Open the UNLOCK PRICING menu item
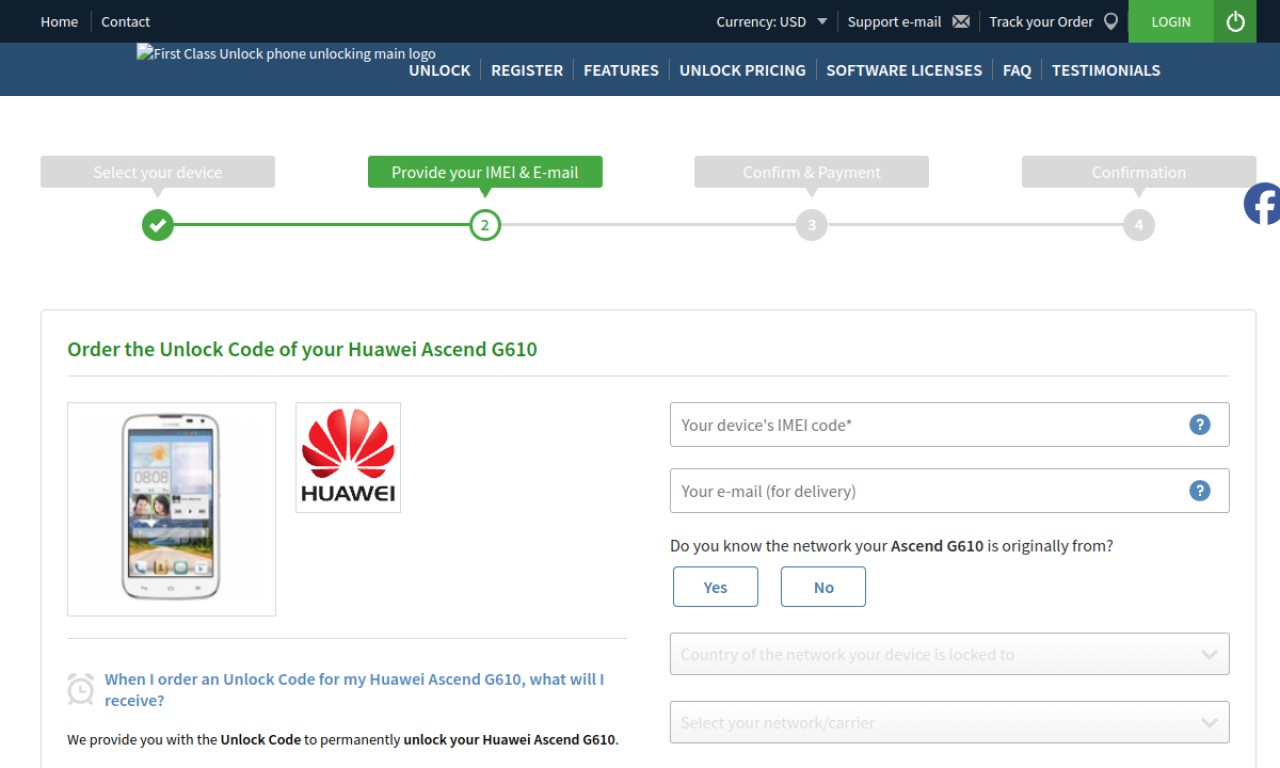 pyautogui.click(x=742, y=70)
